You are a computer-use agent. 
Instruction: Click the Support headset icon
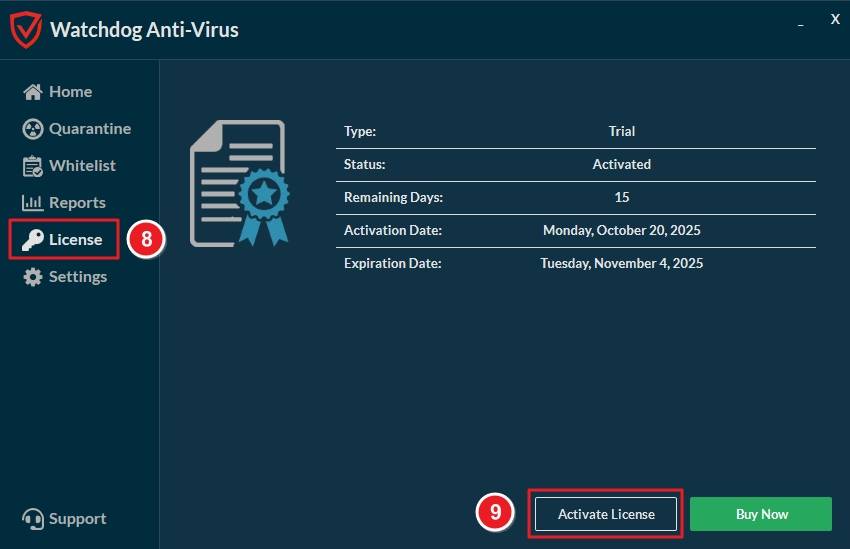(x=33, y=519)
